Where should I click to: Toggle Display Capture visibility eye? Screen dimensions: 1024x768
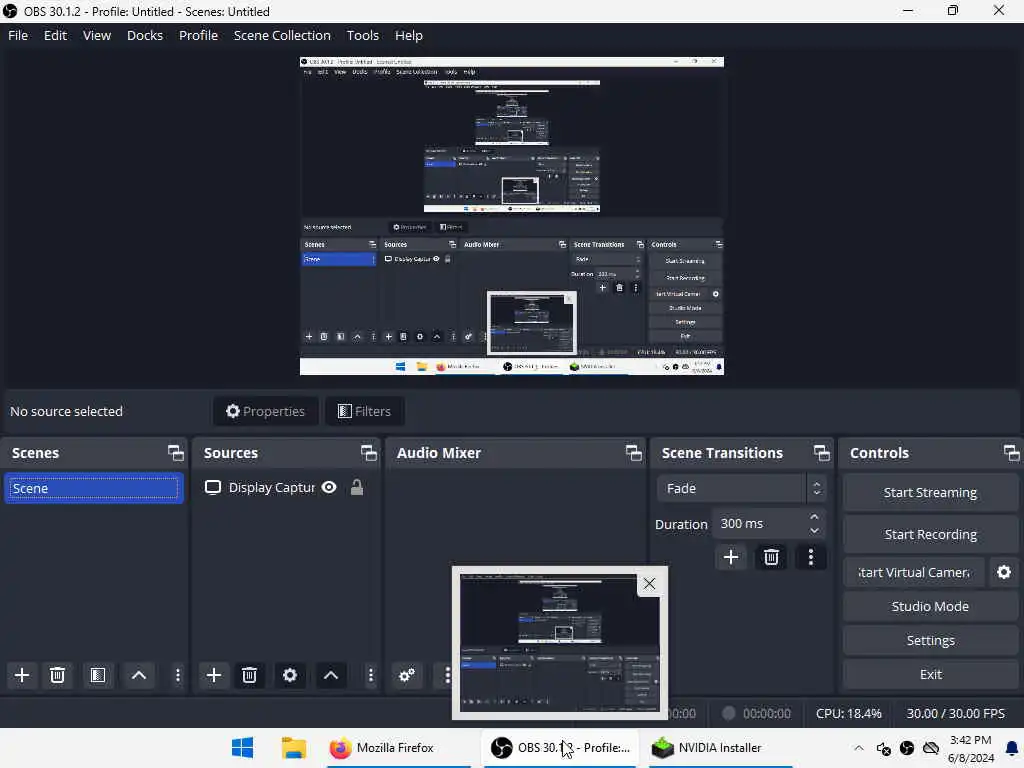pos(329,487)
